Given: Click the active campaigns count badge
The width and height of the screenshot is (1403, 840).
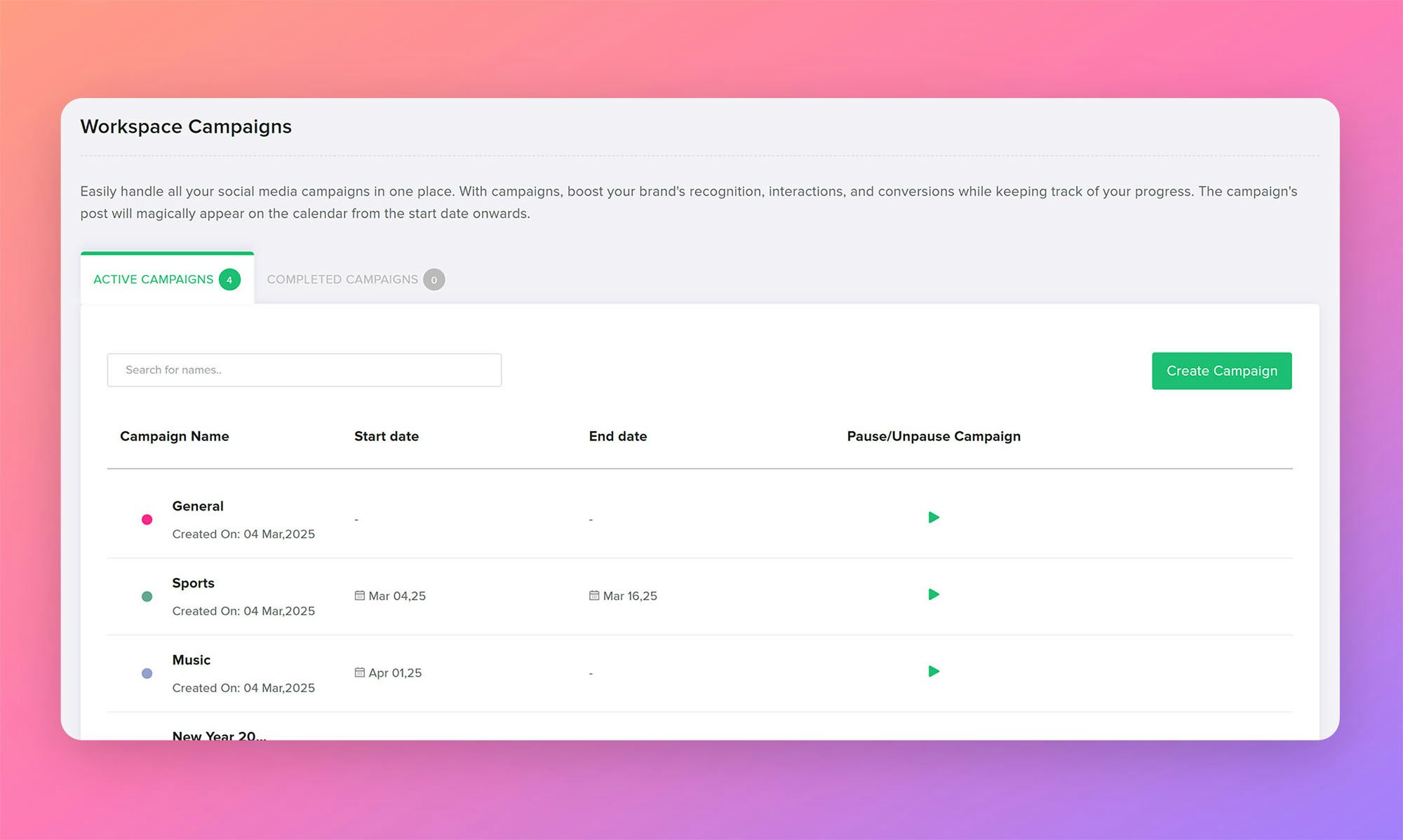Looking at the screenshot, I should [229, 280].
